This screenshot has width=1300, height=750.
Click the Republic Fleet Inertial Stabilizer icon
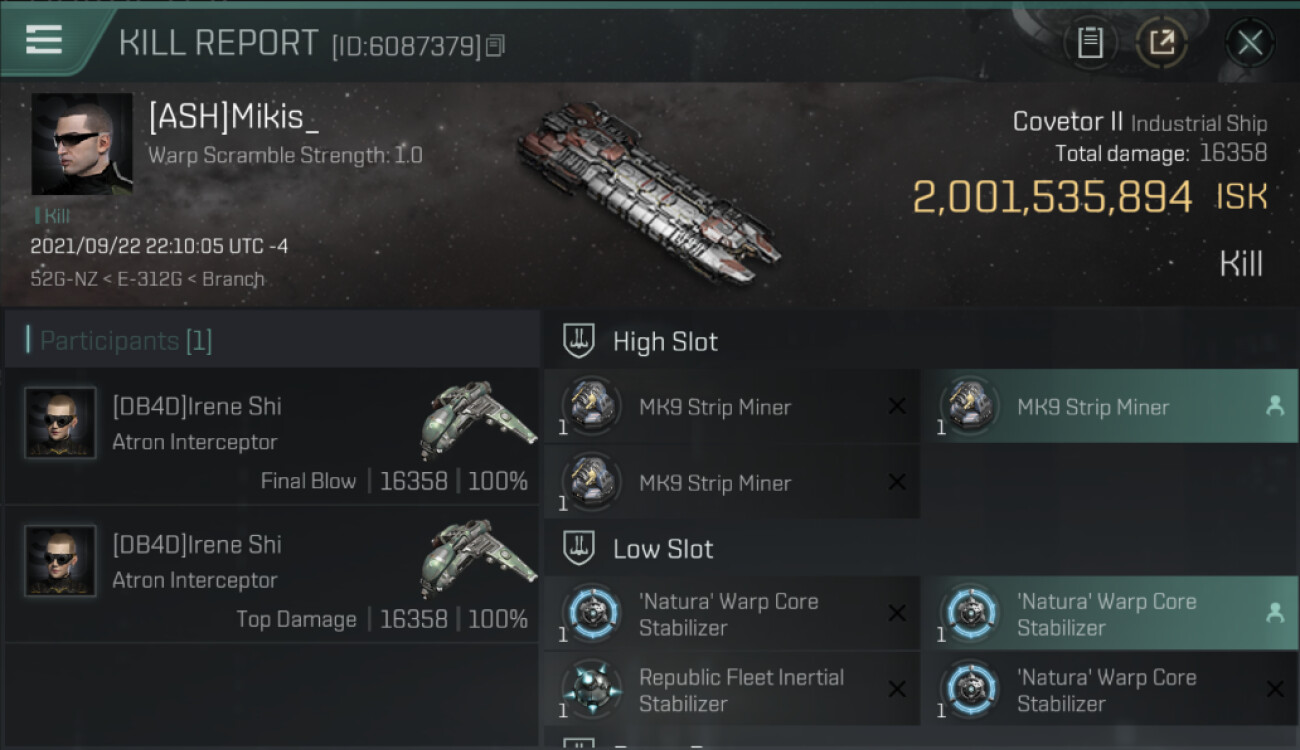[x=592, y=689]
